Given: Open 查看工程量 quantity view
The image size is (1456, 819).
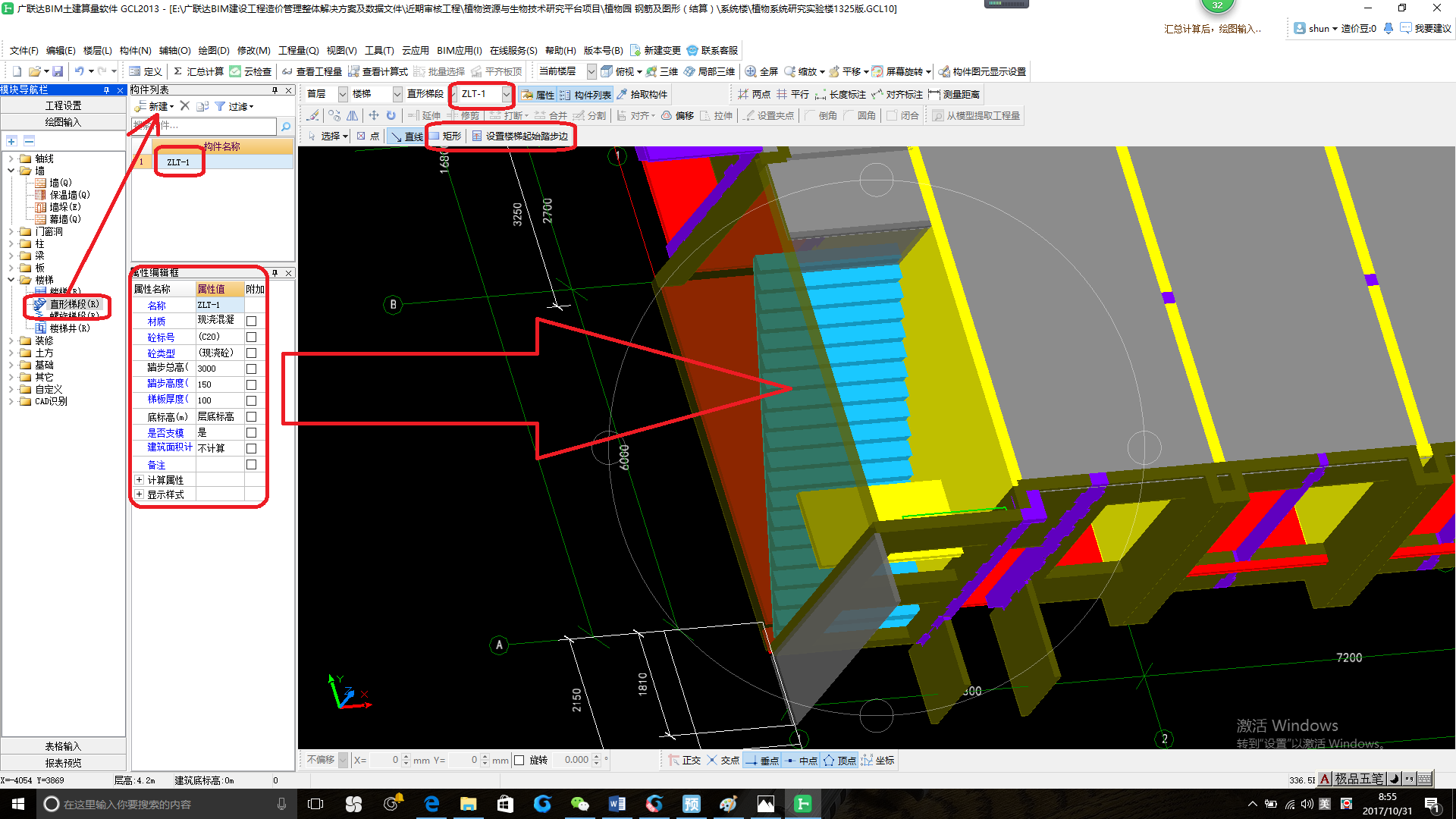Looking at the screenshot, I should coord(312,71).
